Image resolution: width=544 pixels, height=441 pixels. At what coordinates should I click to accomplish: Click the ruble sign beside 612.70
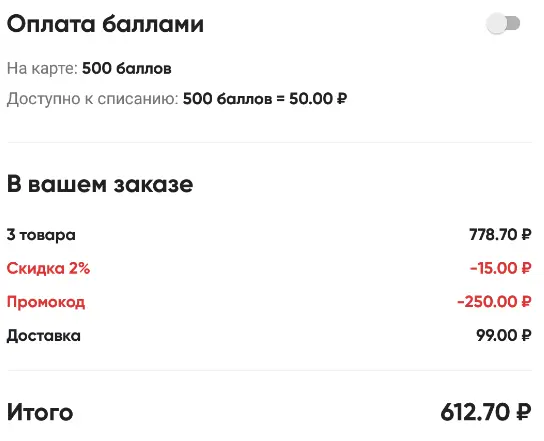(524, 412)
